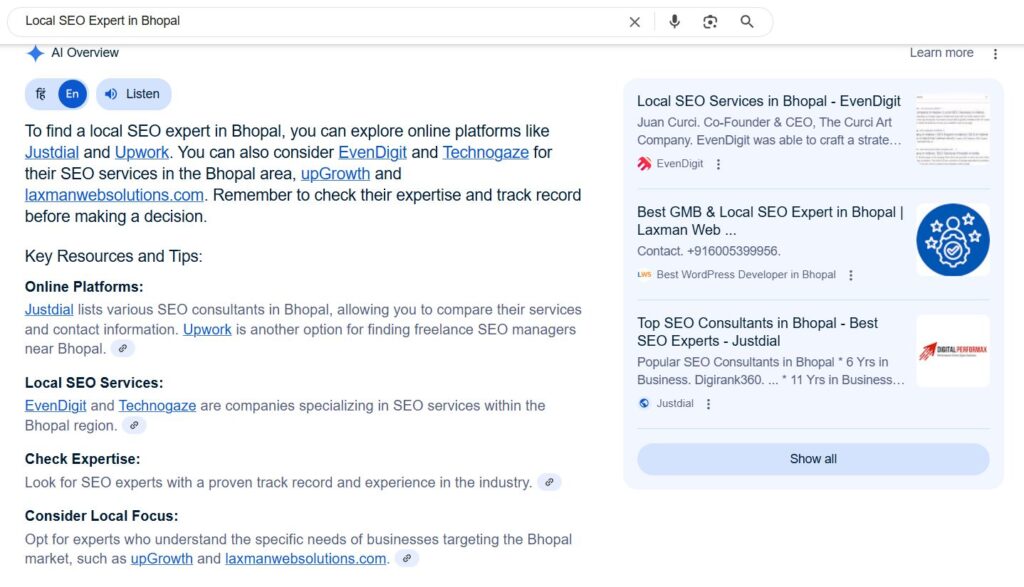
Task: Click source link icon after Check Expertise text
Action: (549, 483)
